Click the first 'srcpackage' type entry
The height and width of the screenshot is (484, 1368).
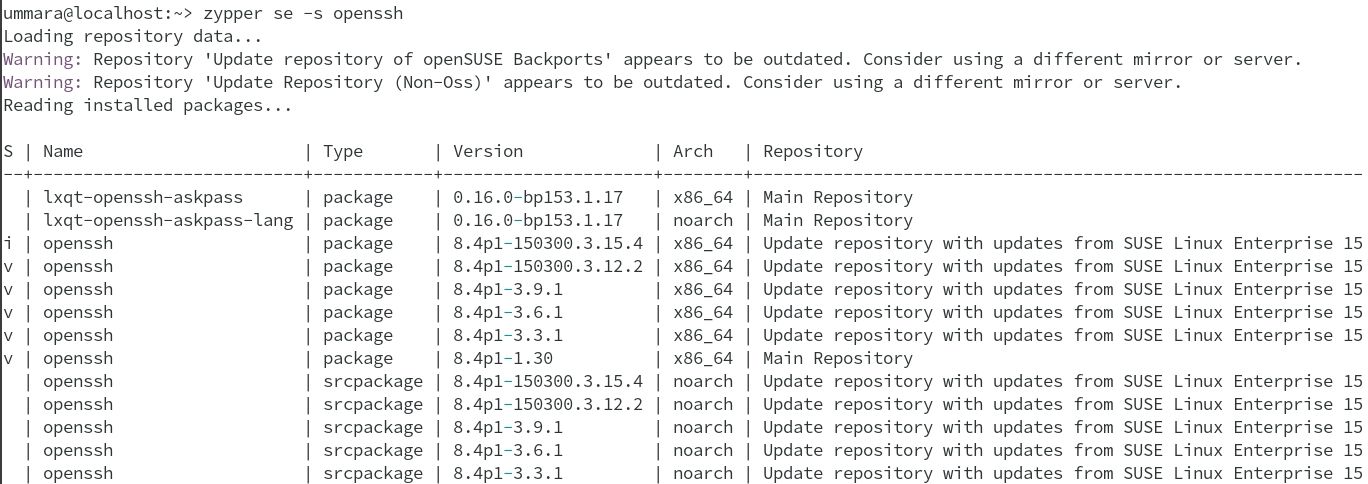click(373, 381)
